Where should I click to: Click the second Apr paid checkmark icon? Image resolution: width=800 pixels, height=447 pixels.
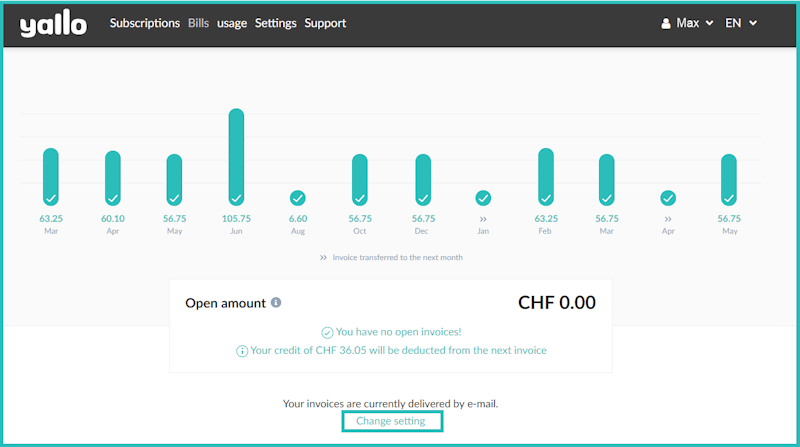click(668, 198)
